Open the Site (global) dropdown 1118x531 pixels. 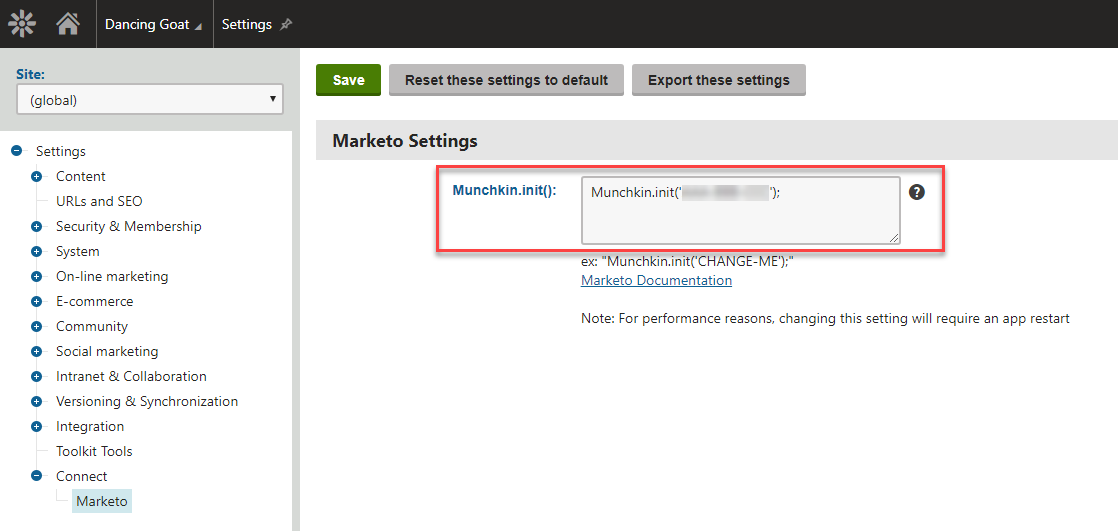(x=150, y=100)
